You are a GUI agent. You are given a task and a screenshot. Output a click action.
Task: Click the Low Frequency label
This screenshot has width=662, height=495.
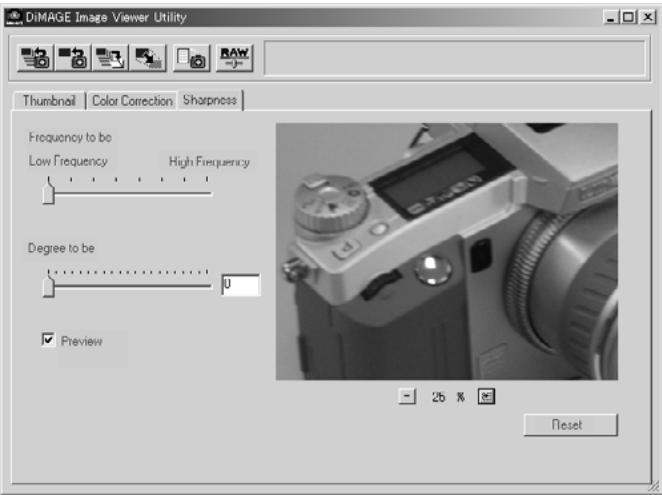coord(68,161)
